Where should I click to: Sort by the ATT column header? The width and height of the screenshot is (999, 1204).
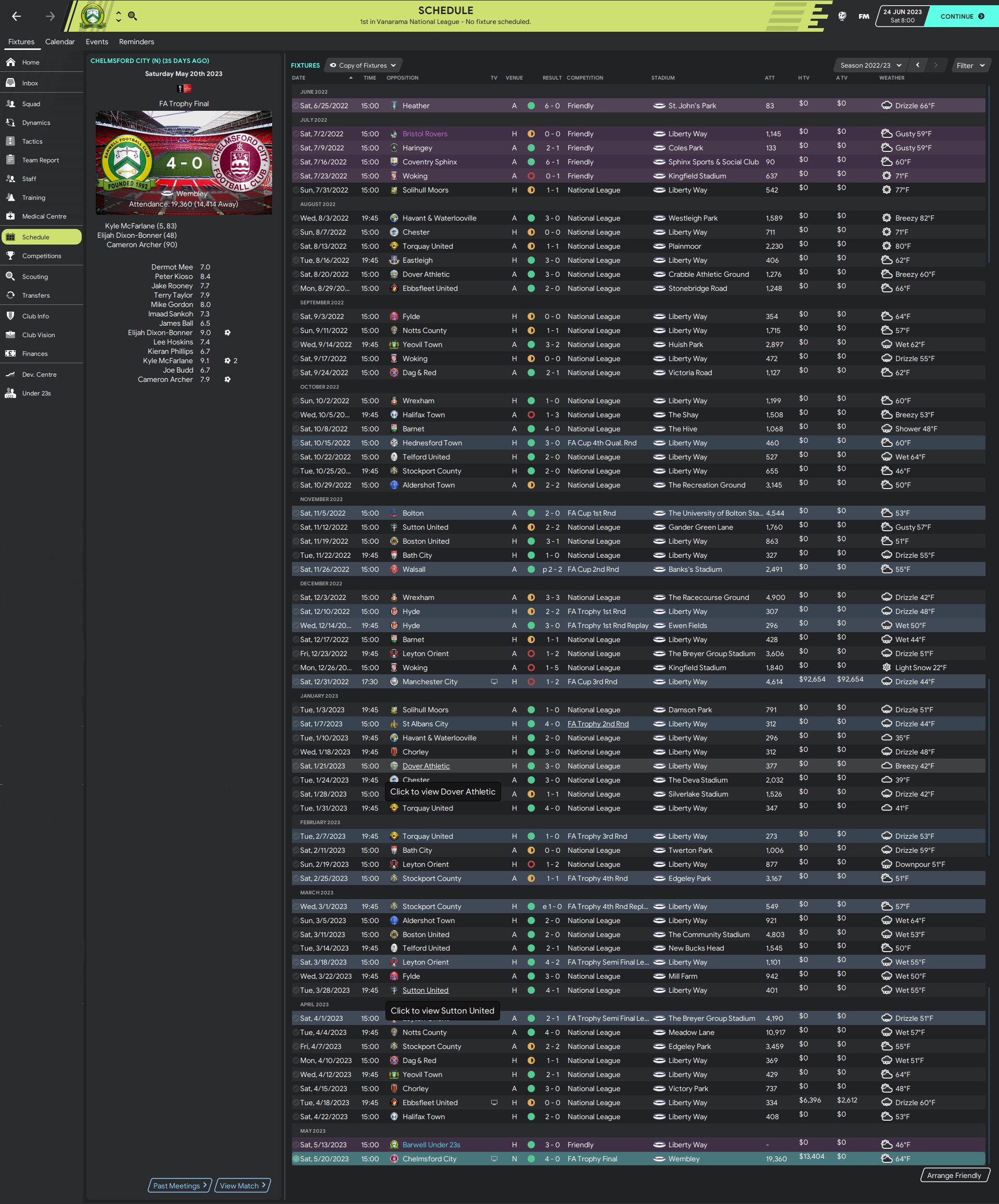[x=770, y=78]
